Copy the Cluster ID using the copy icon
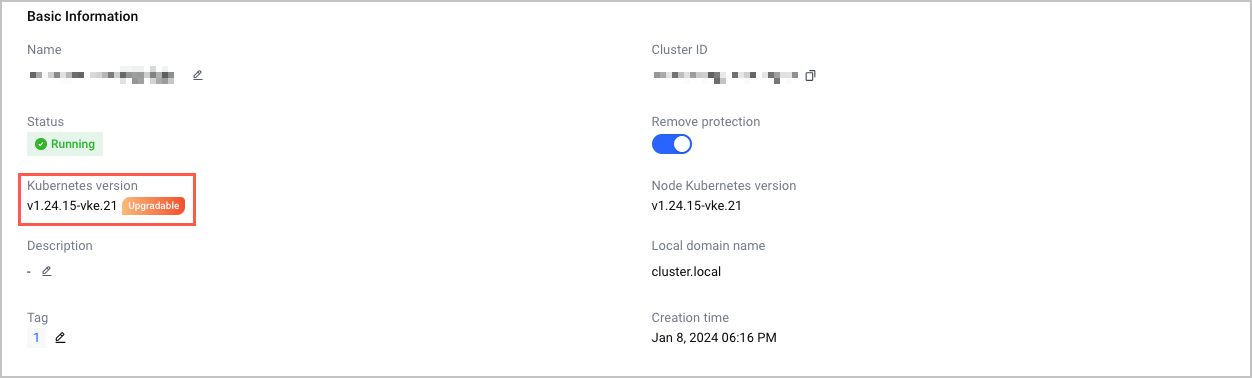The image size is (1252, 378). 811,75
